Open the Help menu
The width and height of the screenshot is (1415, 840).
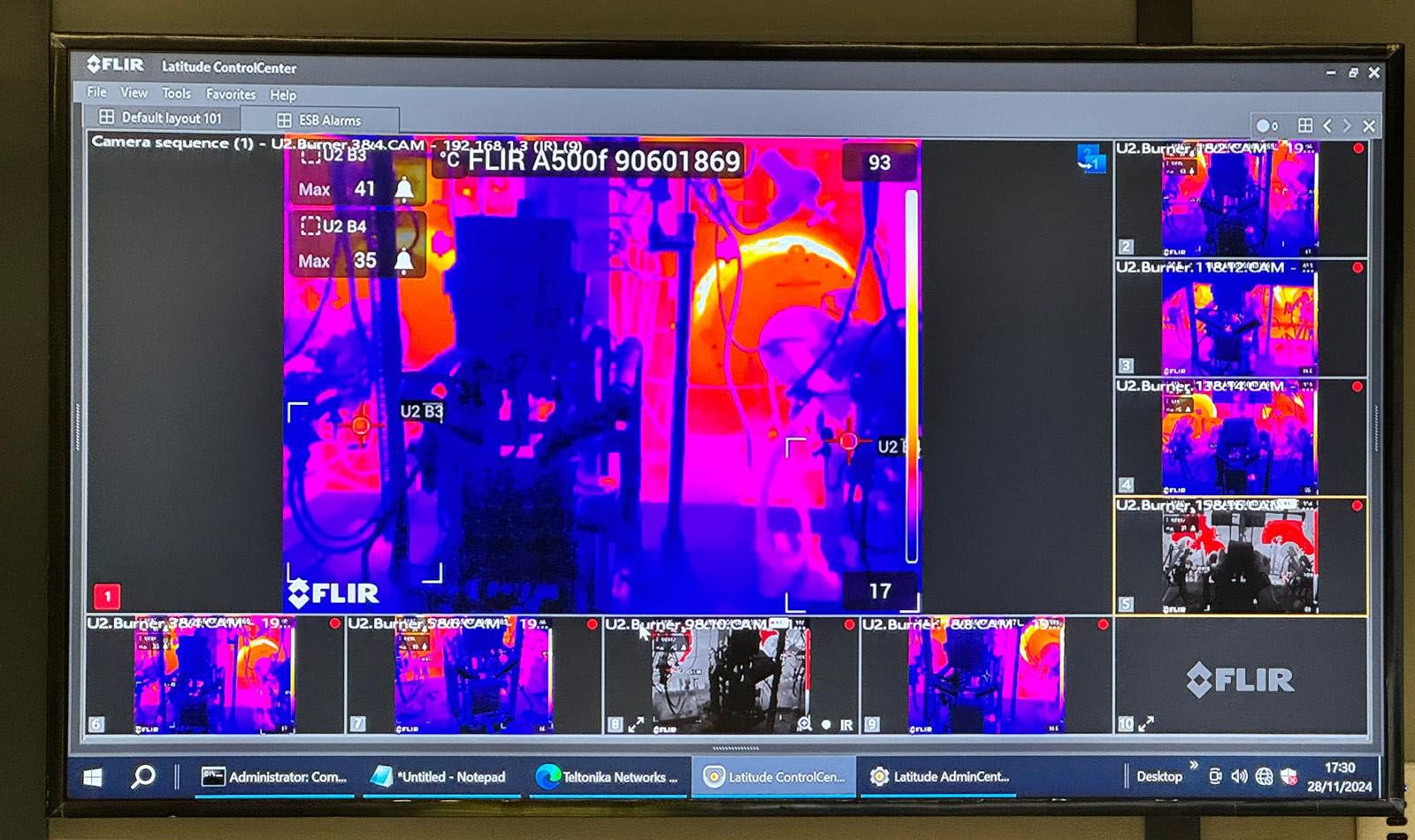[283, 95]
